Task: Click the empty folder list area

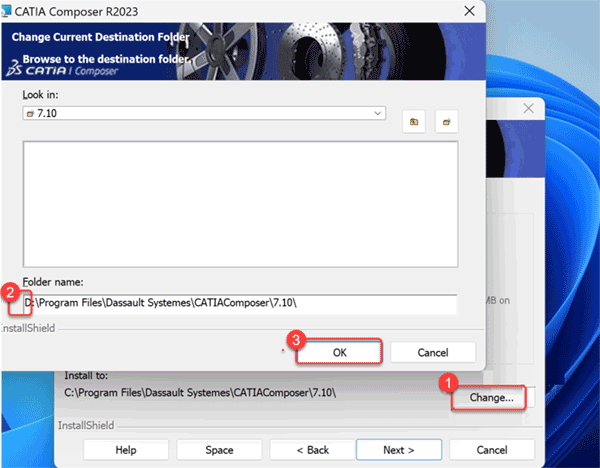Action: click(240, 204)
